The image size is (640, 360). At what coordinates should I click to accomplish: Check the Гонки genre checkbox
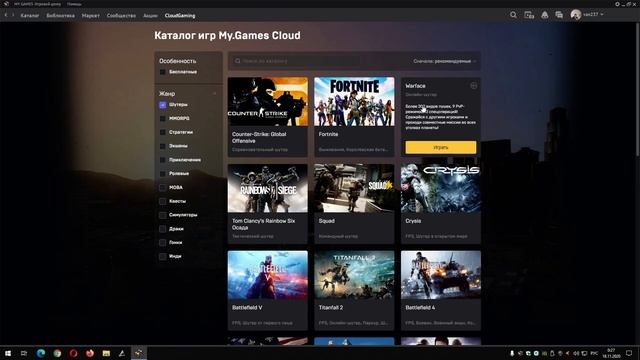(162, 242)
